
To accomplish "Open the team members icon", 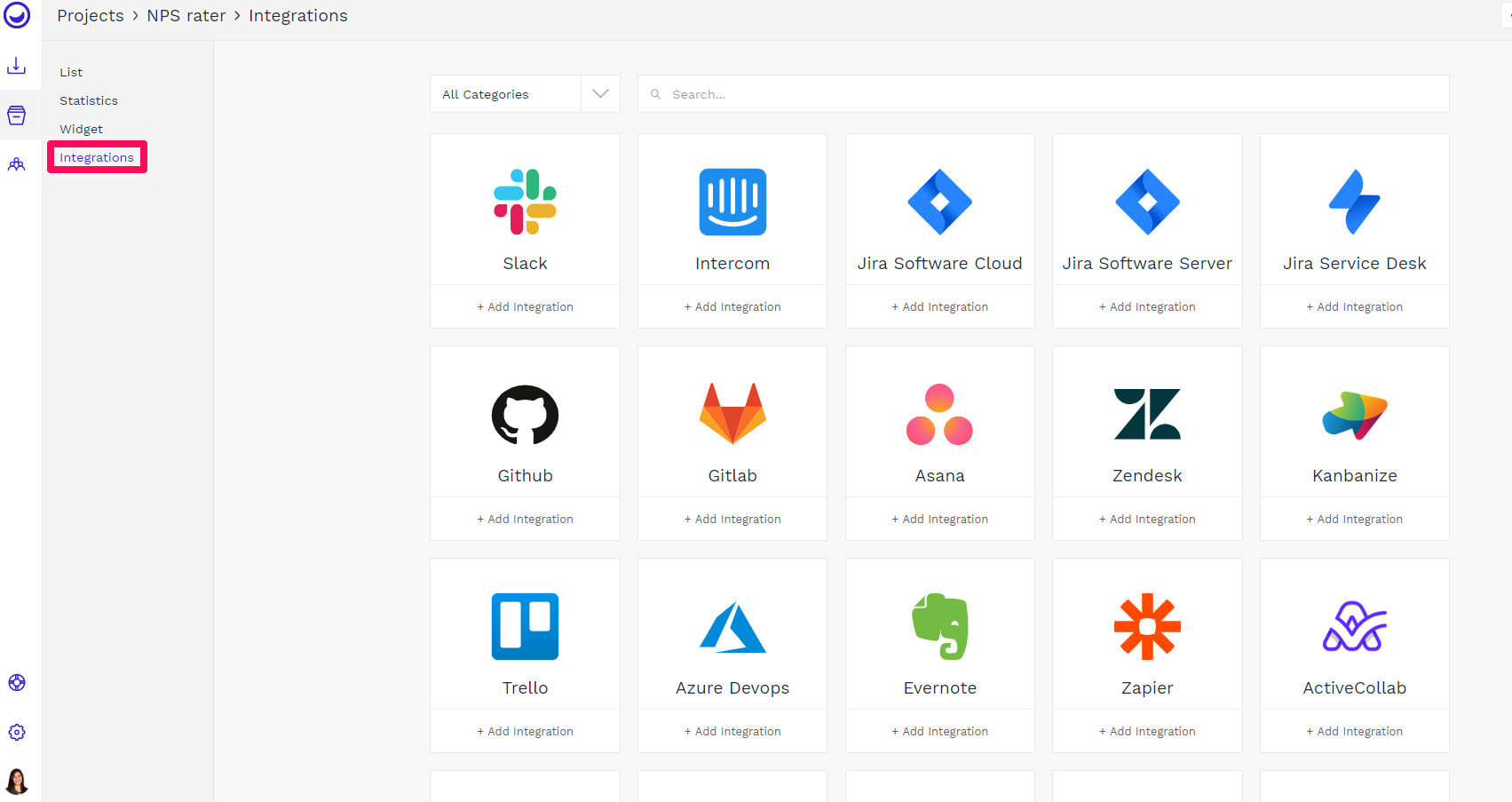I will click(17, 164).
